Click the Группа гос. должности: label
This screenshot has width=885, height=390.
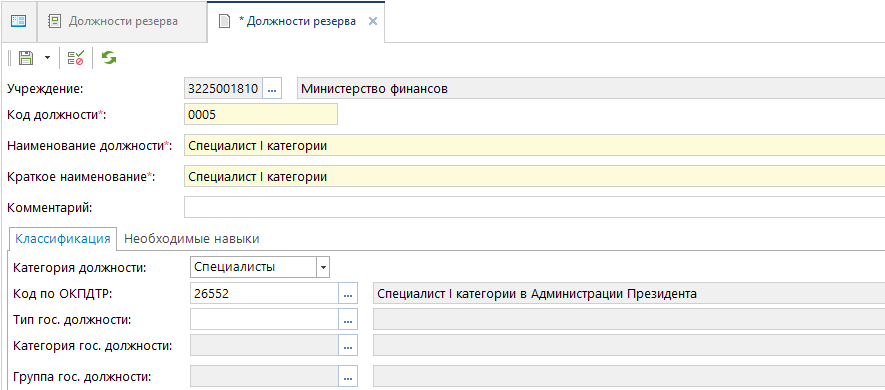click(x=82, y=377)
